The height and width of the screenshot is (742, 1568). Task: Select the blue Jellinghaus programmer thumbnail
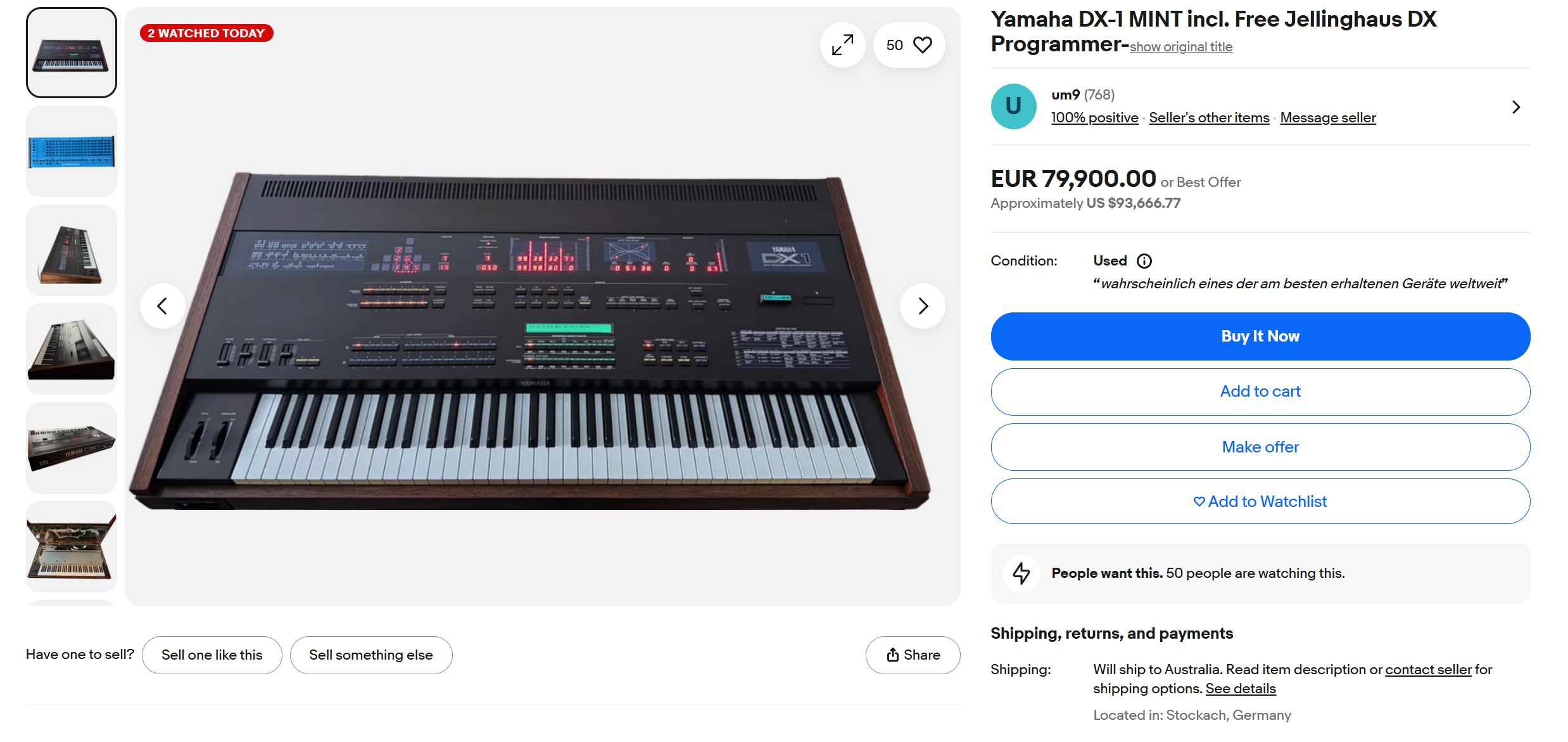coord(72,152)
